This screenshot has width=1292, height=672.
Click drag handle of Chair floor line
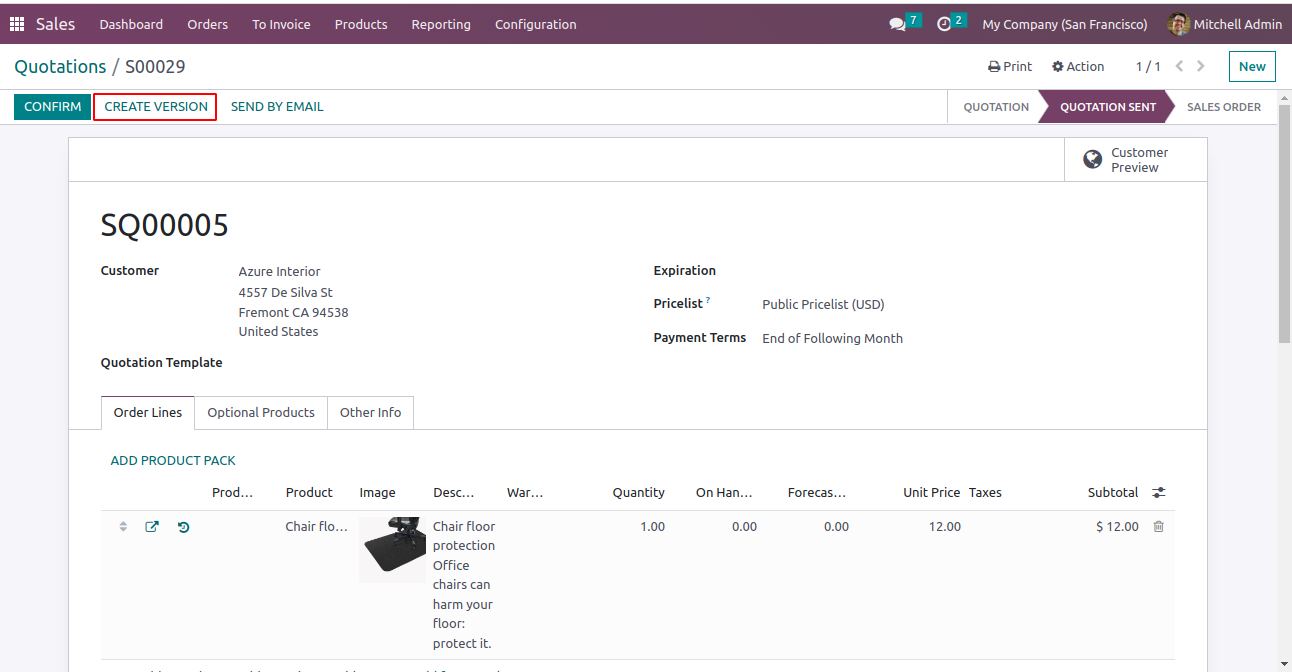point(123,526)
